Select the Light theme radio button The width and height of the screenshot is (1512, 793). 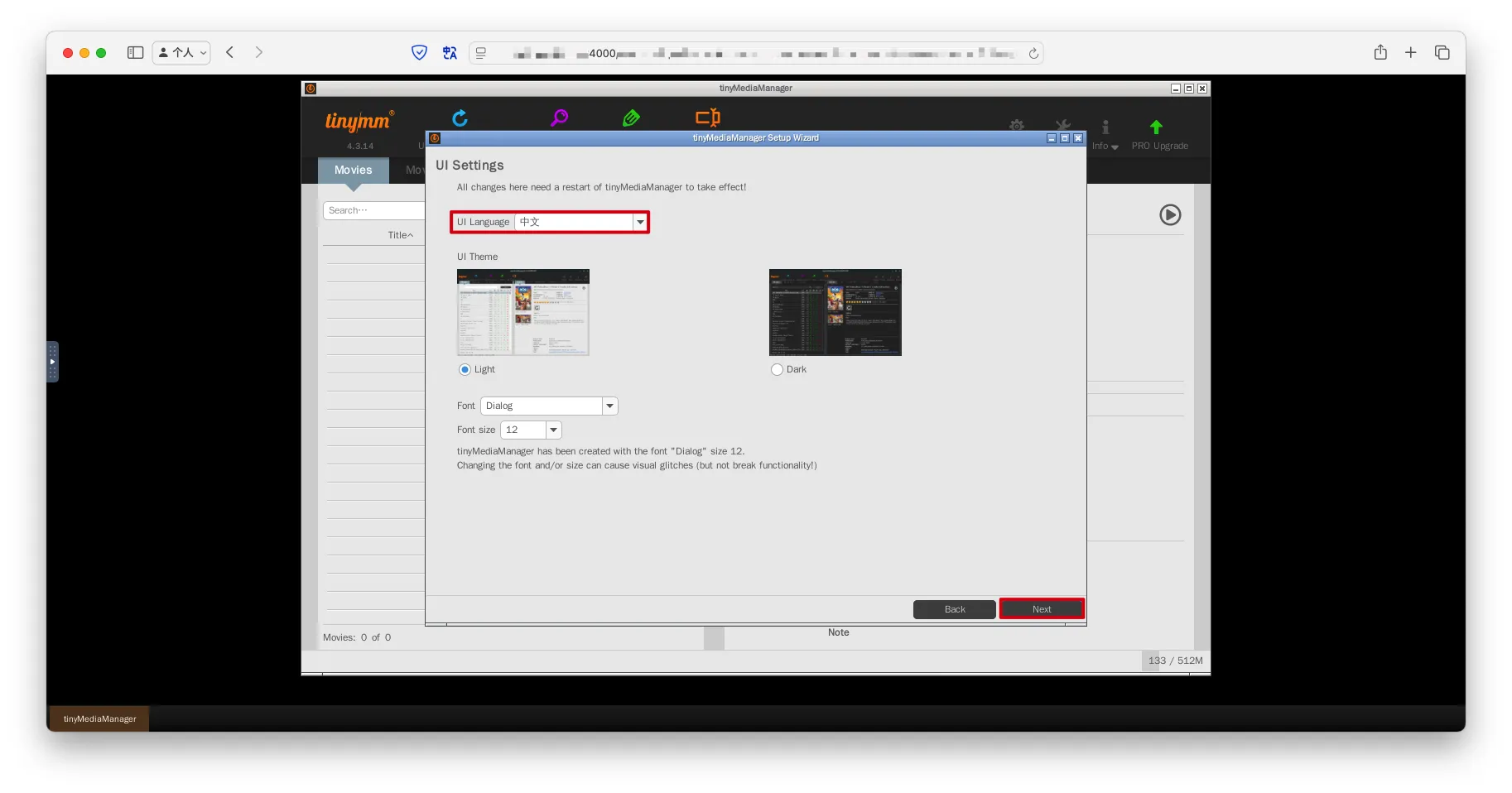(465, 370)
